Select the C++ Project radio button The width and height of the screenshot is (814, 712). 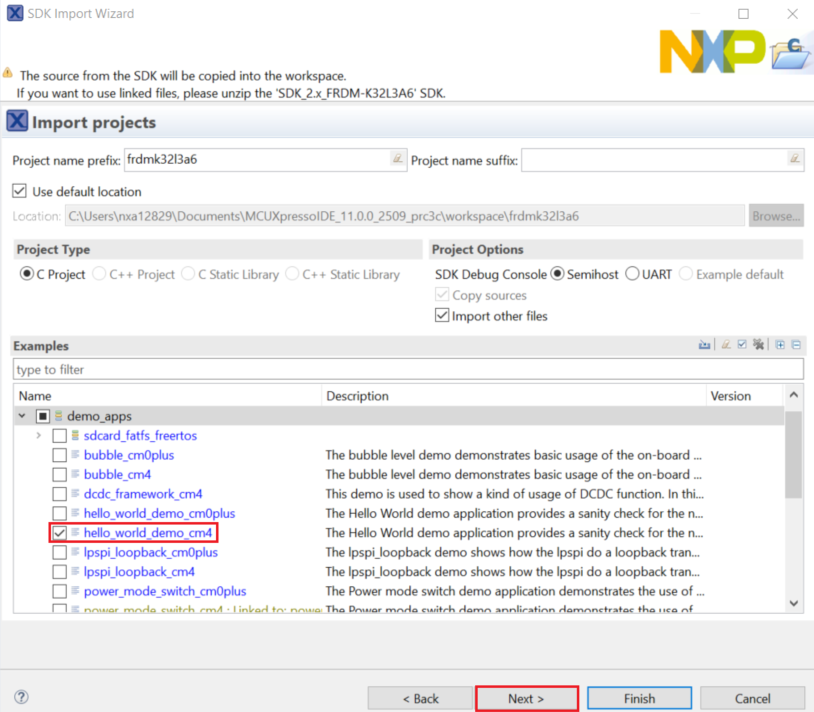[x=99, y=273]
